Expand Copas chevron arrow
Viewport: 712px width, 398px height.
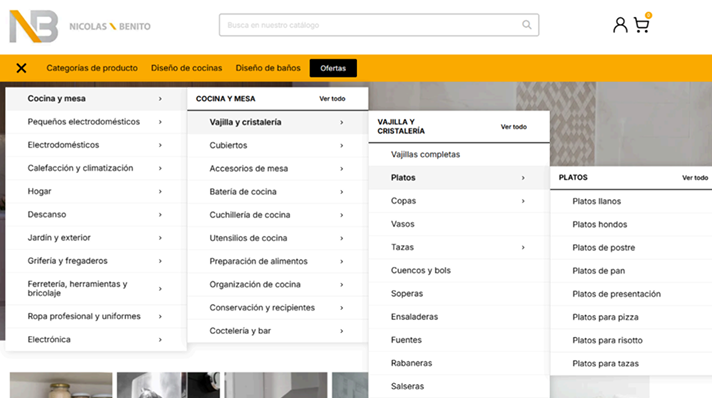523,201
